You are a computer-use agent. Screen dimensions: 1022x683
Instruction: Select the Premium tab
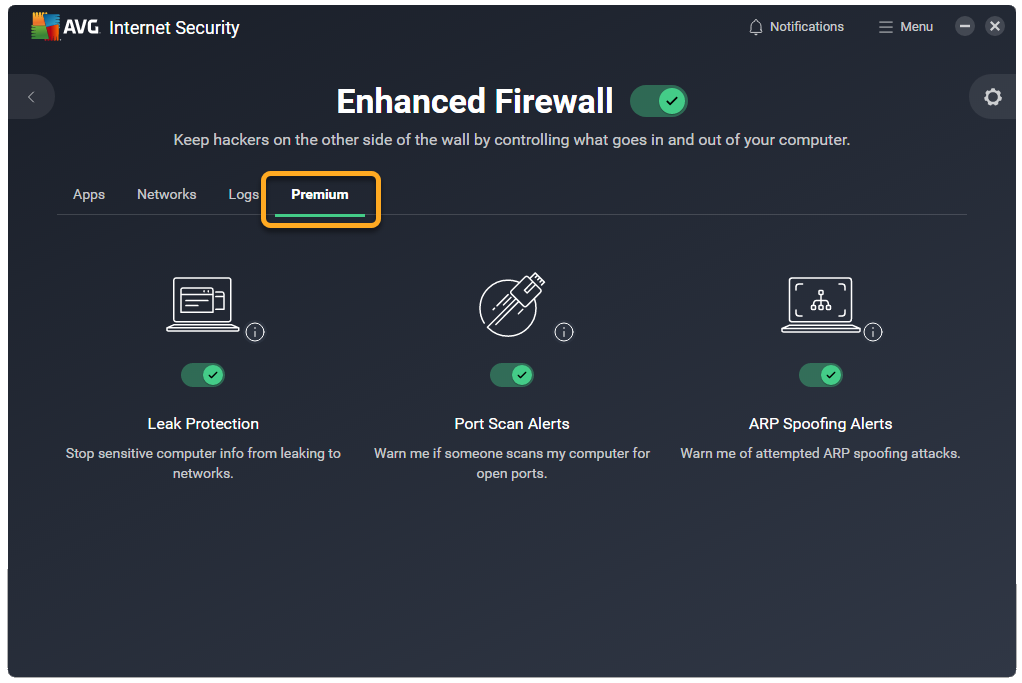(319, 194)
